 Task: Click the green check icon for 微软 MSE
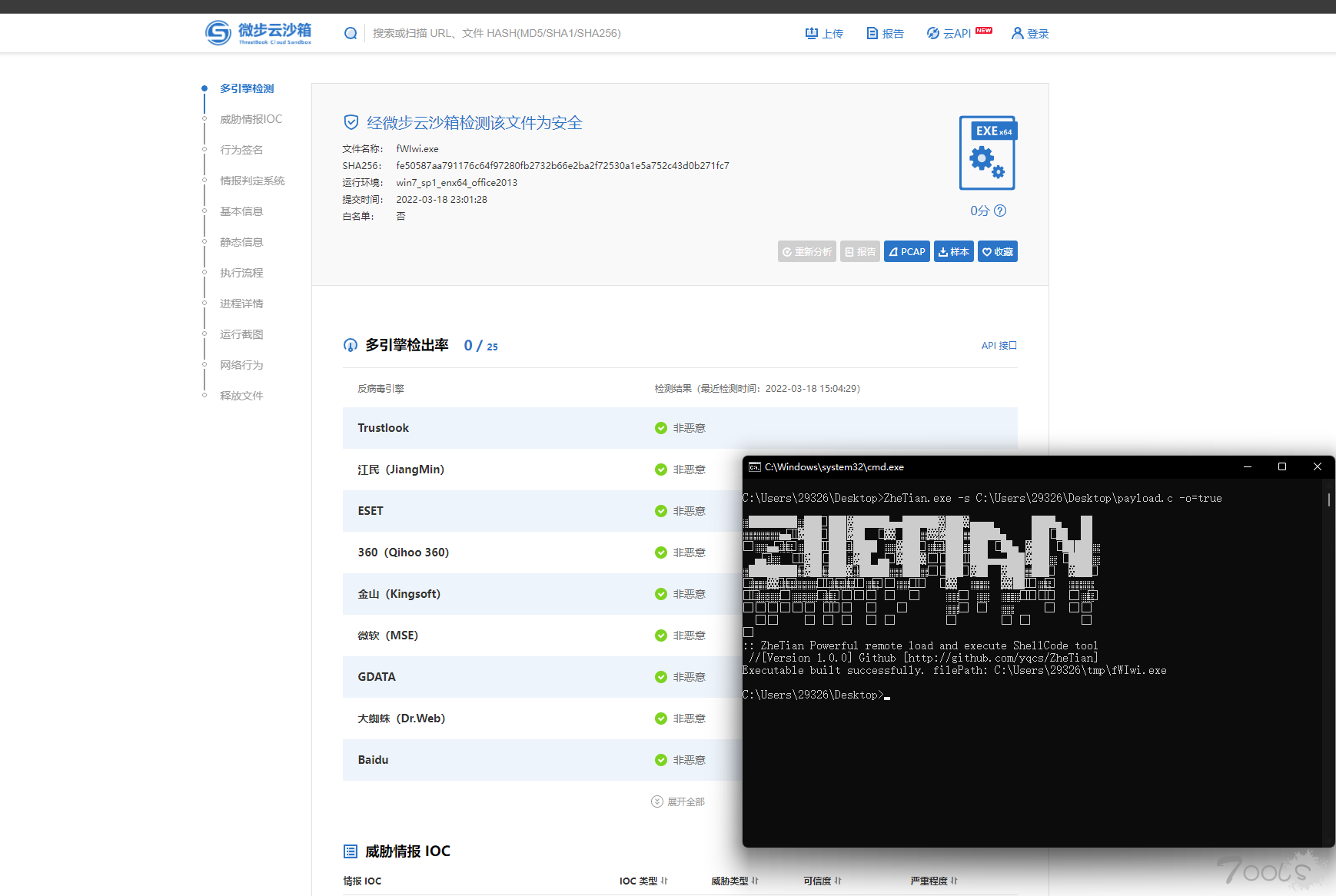tap(661, 635)
